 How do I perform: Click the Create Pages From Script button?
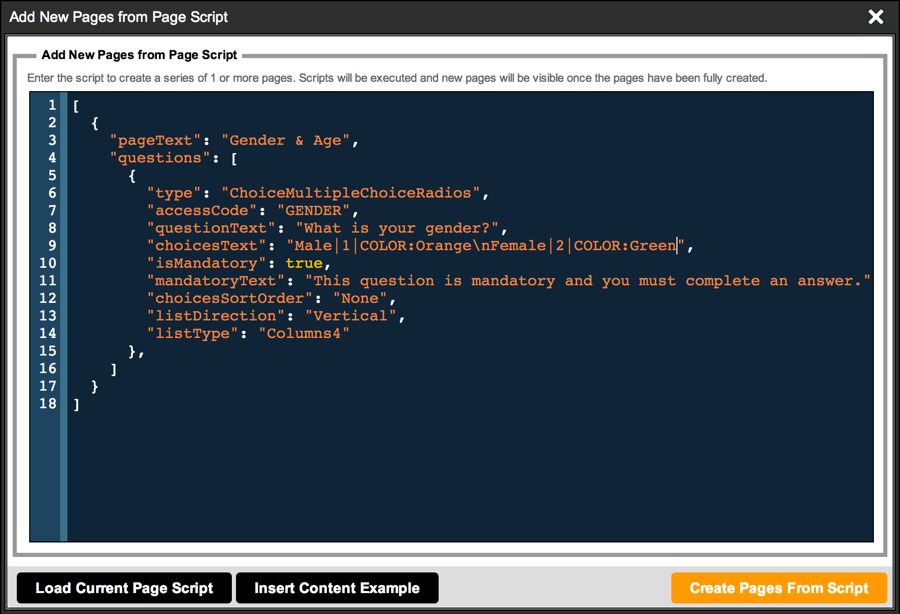pos(779,588)
